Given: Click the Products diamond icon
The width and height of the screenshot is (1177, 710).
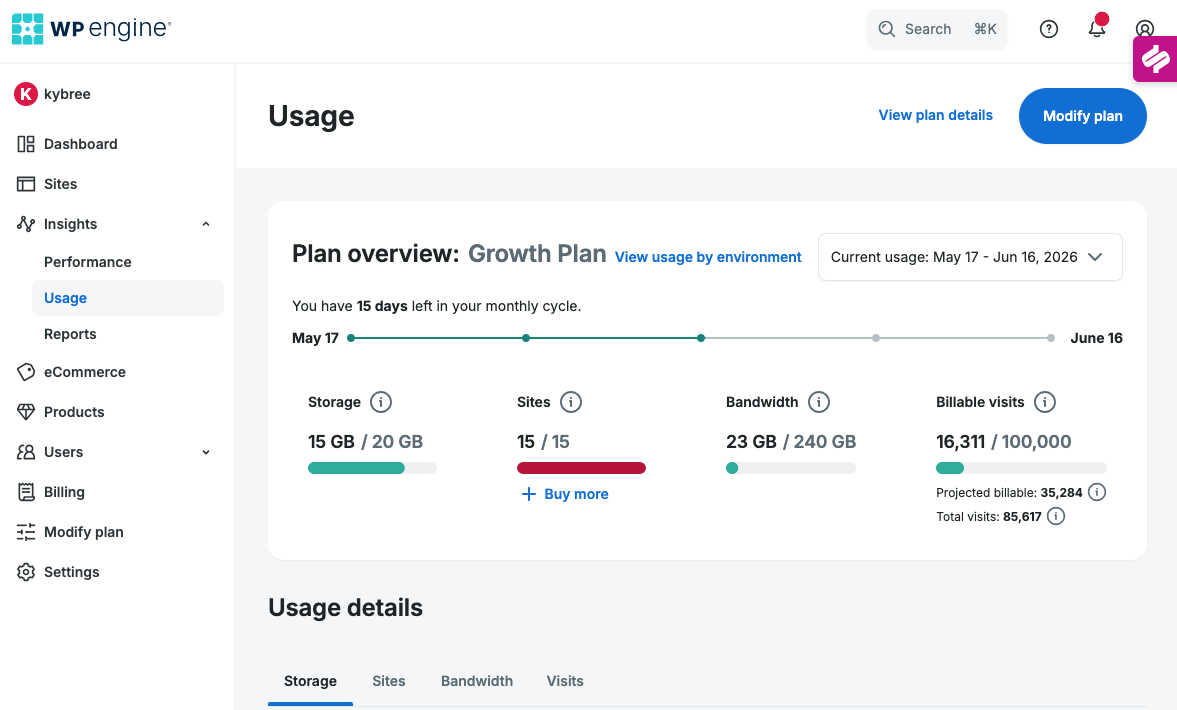Looking at the screenshot, I should tap(26, 412).
